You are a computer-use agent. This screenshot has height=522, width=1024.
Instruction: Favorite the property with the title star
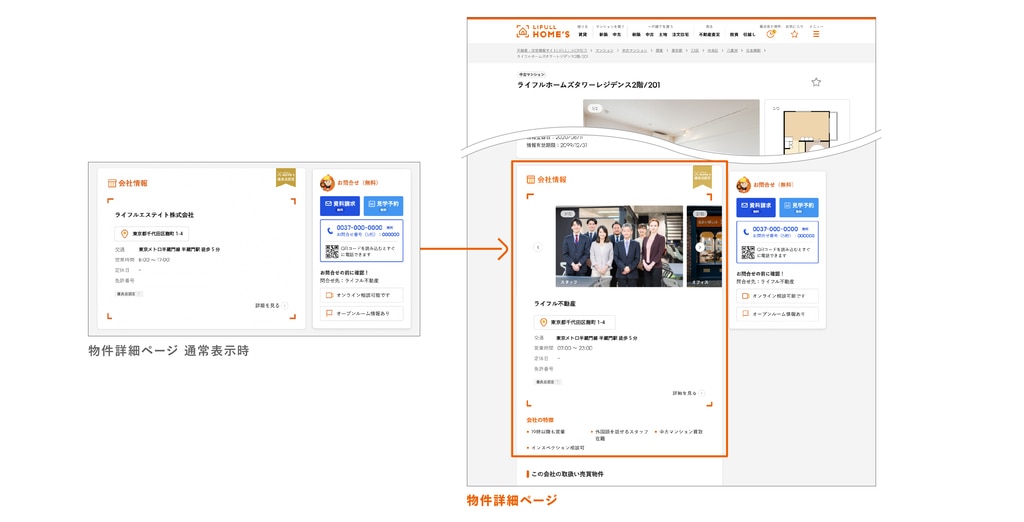coord(816,82)
